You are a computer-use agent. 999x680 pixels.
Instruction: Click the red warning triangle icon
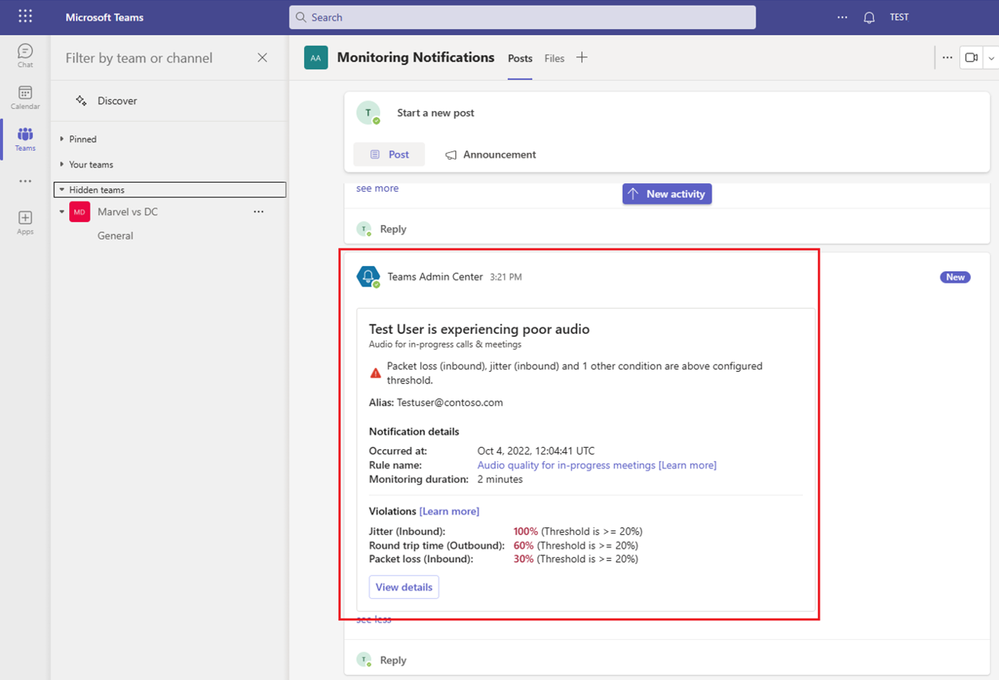click(375, 373)
